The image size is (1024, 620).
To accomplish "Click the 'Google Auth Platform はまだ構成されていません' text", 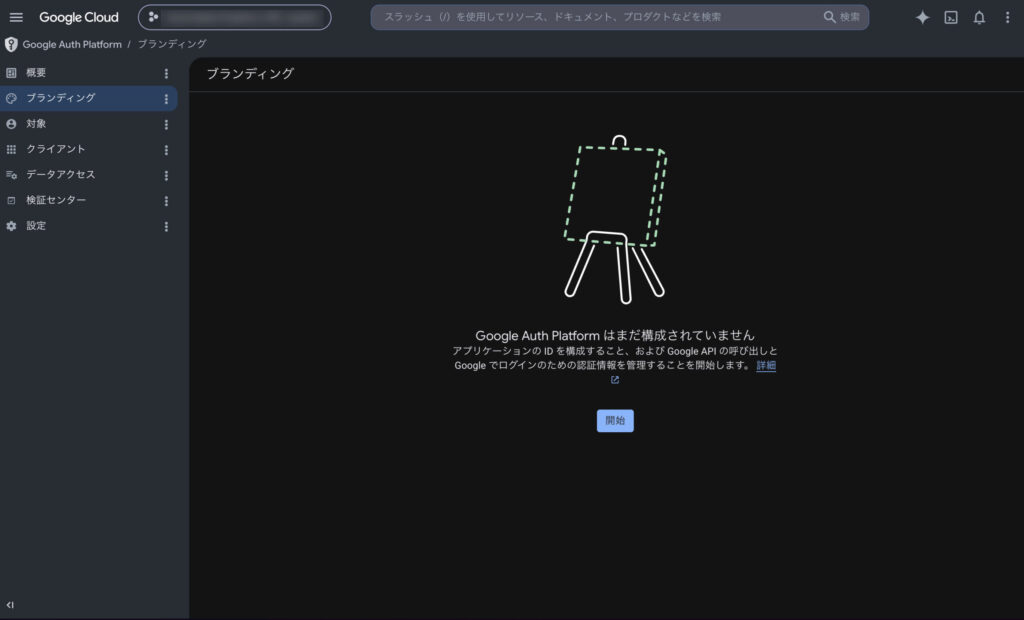I will [x=615, y=335].
